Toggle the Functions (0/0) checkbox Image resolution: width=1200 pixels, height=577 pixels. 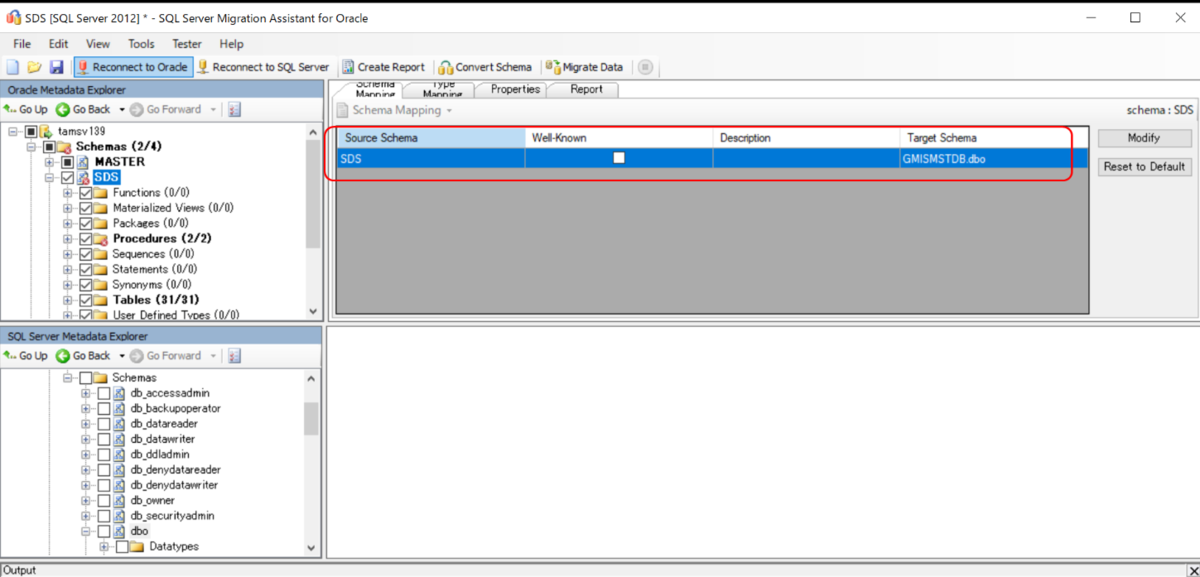point(86,193)
